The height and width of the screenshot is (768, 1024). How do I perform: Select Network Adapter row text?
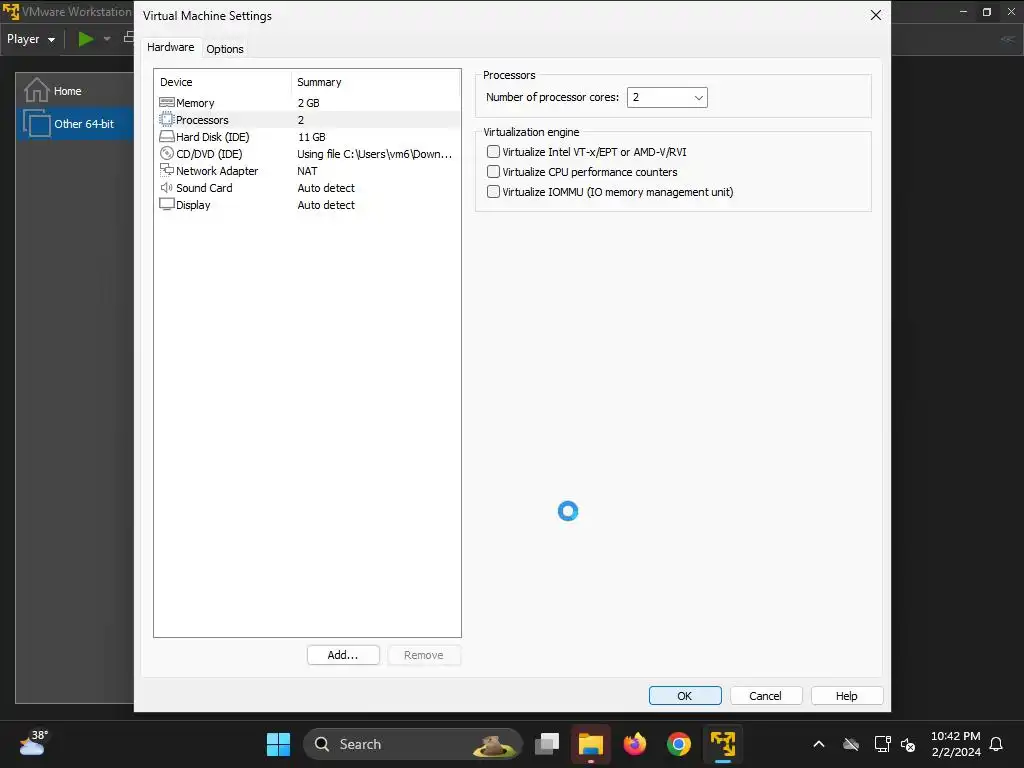217,171
